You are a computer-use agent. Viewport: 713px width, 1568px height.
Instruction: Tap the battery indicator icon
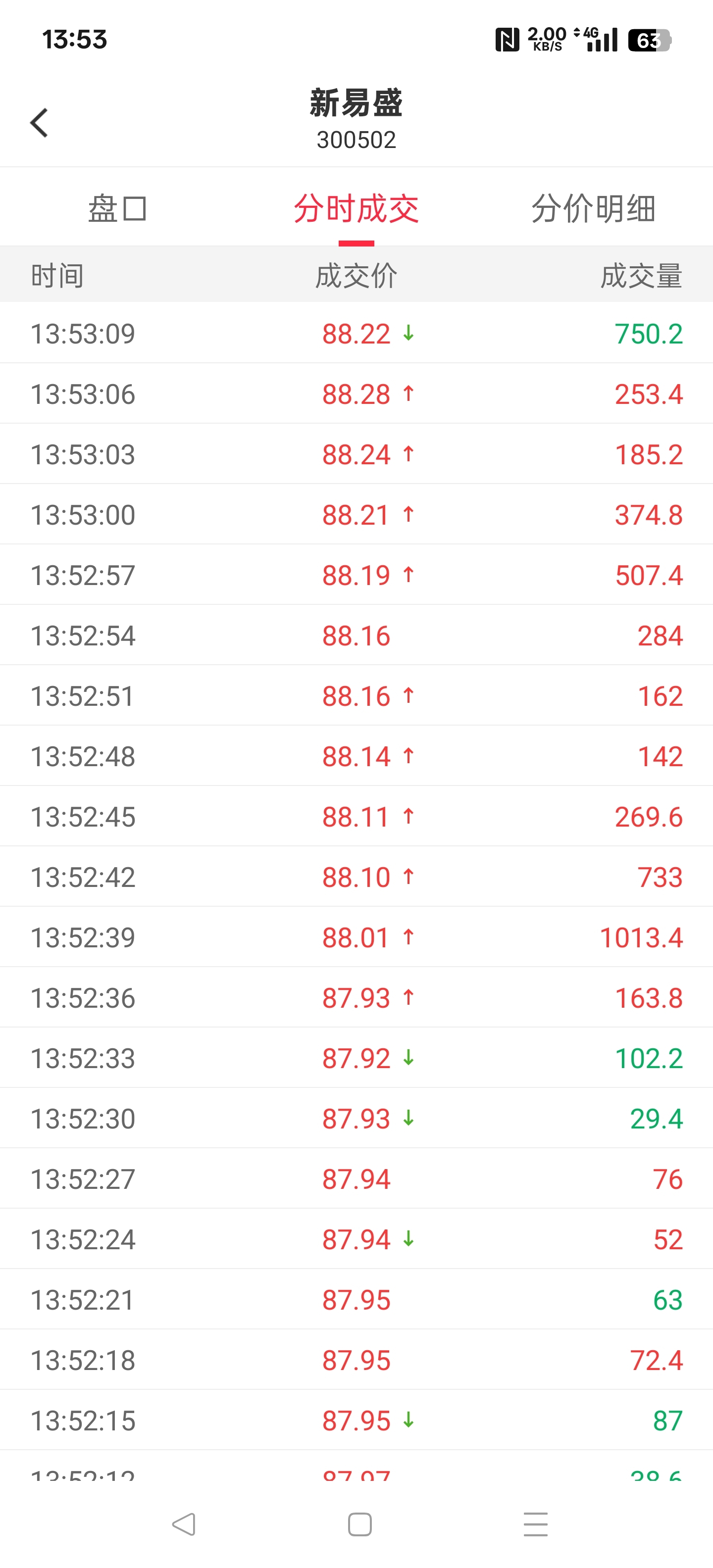[649, 40]
